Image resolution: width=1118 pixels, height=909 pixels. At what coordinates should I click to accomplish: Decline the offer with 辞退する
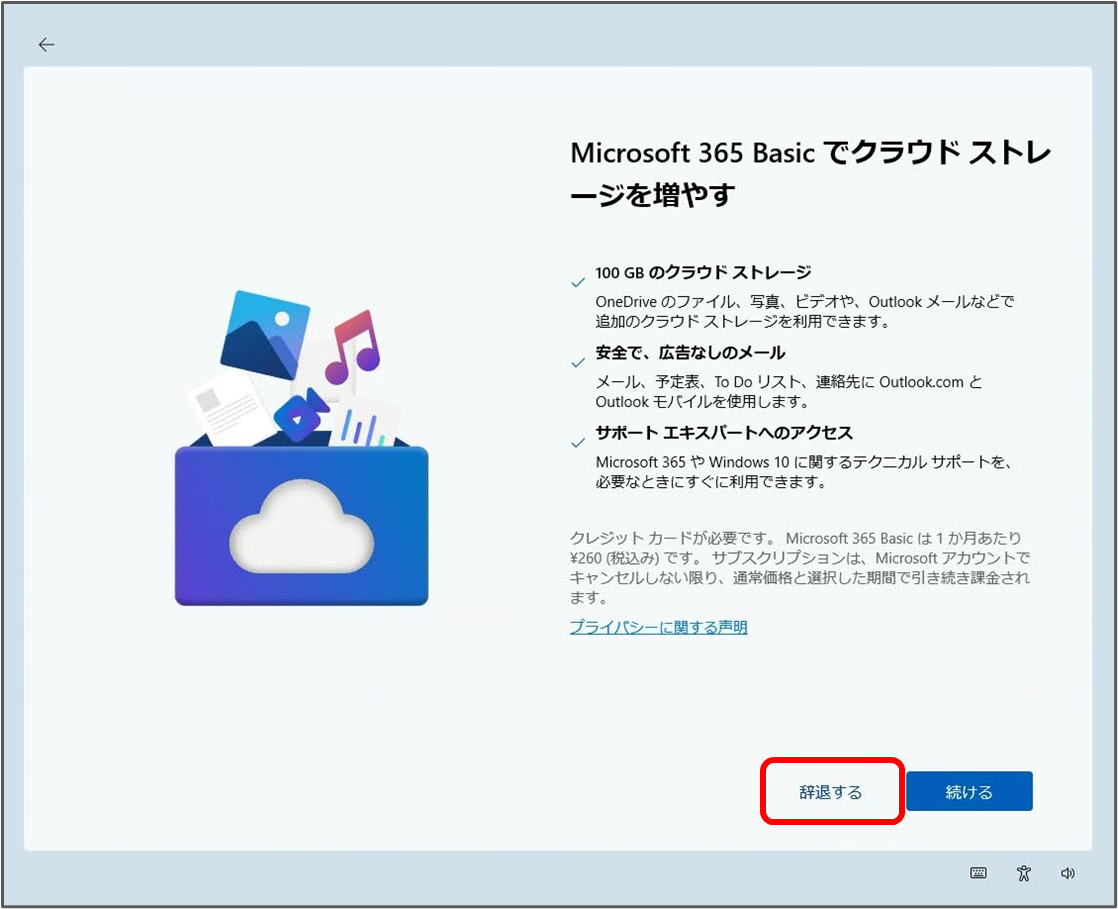pyautogui.click(x=832, y=790)
